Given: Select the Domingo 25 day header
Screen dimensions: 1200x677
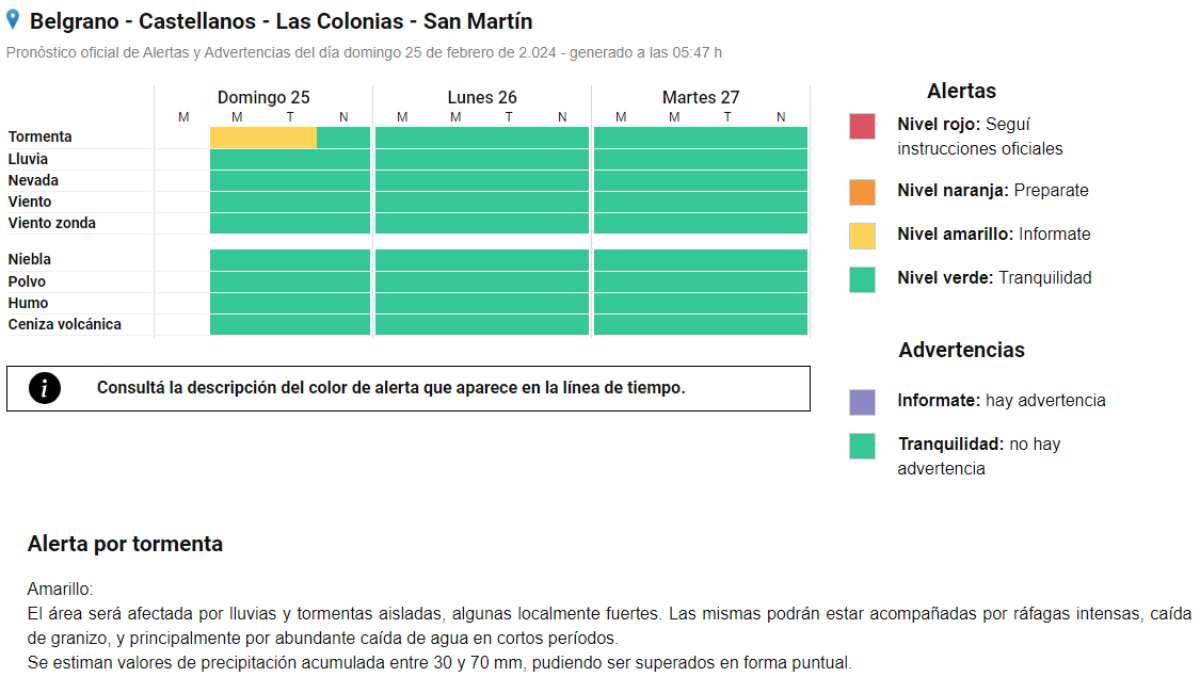Looking at the screenshot, I should (x=264, y=97).
